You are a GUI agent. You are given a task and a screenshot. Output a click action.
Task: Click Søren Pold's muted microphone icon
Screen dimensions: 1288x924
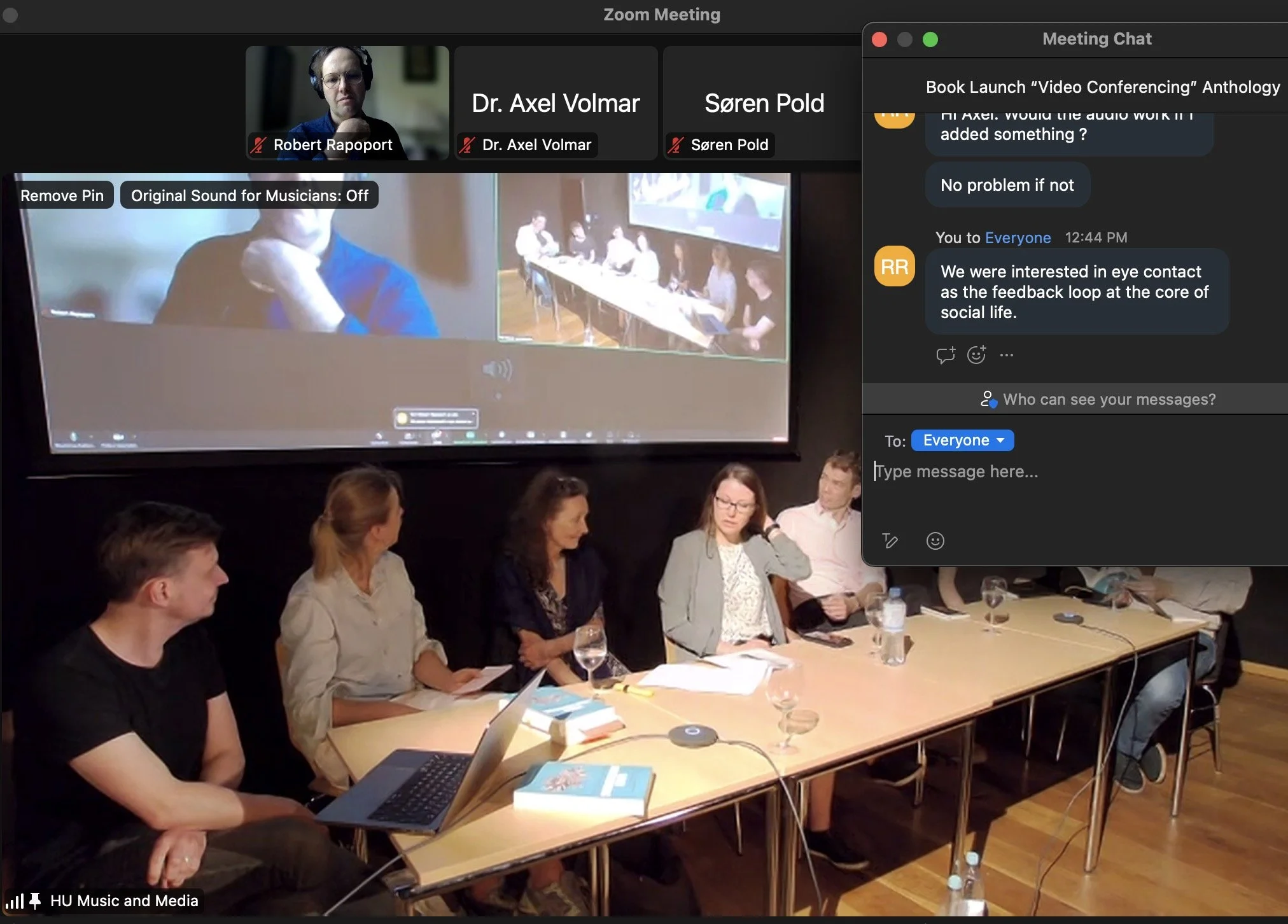click(x=676, y=145)
